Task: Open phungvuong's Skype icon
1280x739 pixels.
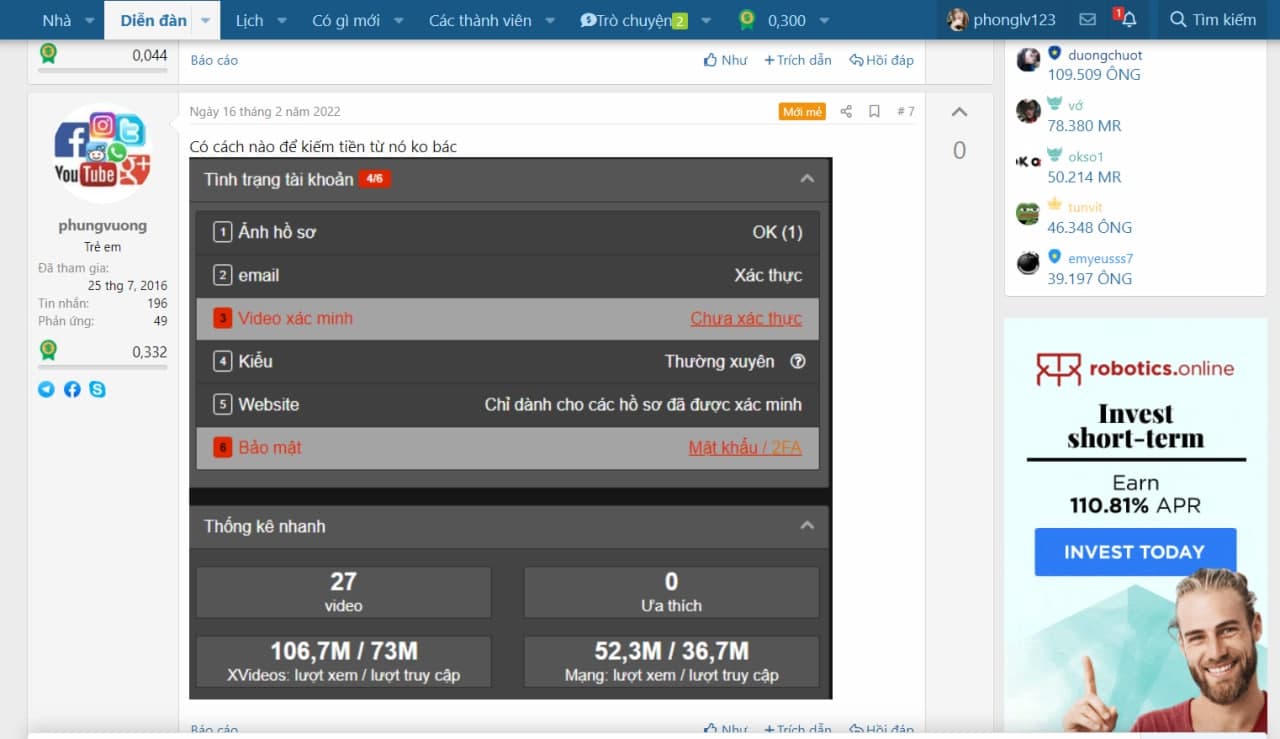Action: point(97,389)
